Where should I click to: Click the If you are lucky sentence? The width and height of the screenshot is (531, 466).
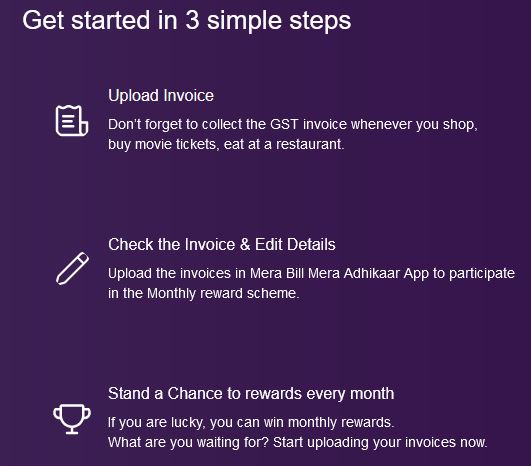point(251,423)
